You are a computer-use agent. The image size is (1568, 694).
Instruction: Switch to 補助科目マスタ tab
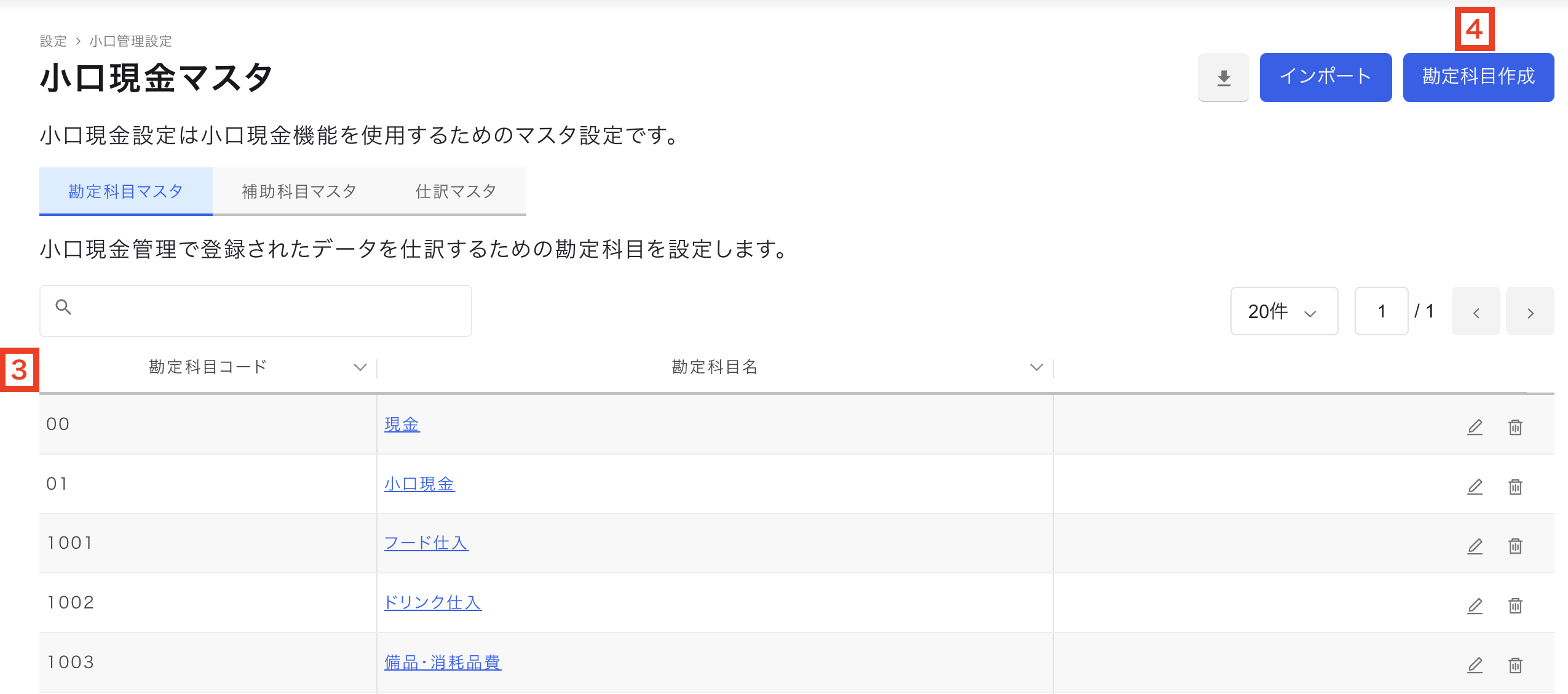pos(299,191)
